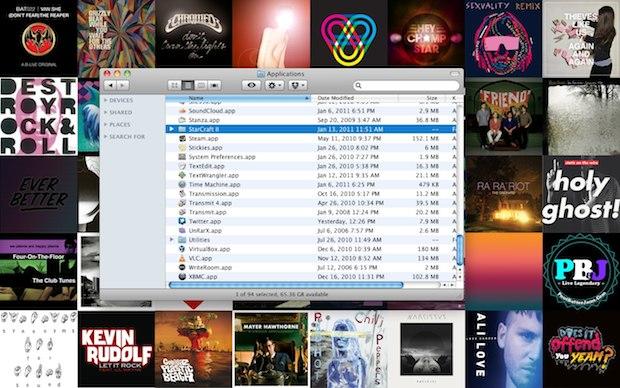
Task: Click the scroll down arrow button
Action: (x=459, y=276)
